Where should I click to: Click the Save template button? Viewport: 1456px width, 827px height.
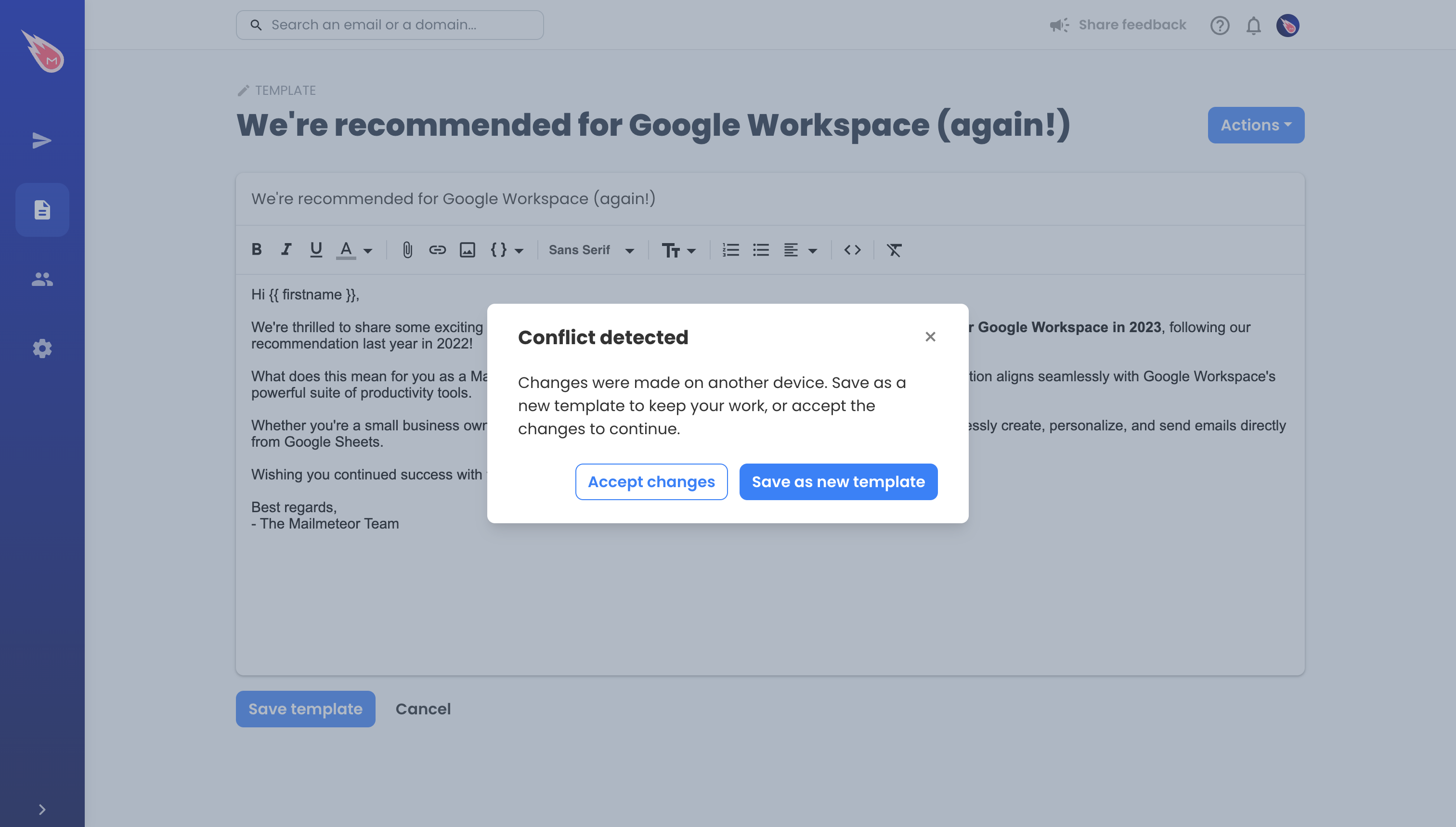point(305,709)
